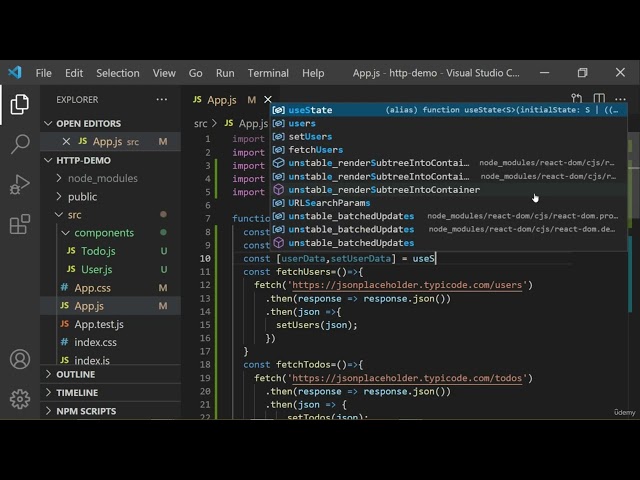
Task: Open App.css in the explorer
Action: click(x=110, y=288)
